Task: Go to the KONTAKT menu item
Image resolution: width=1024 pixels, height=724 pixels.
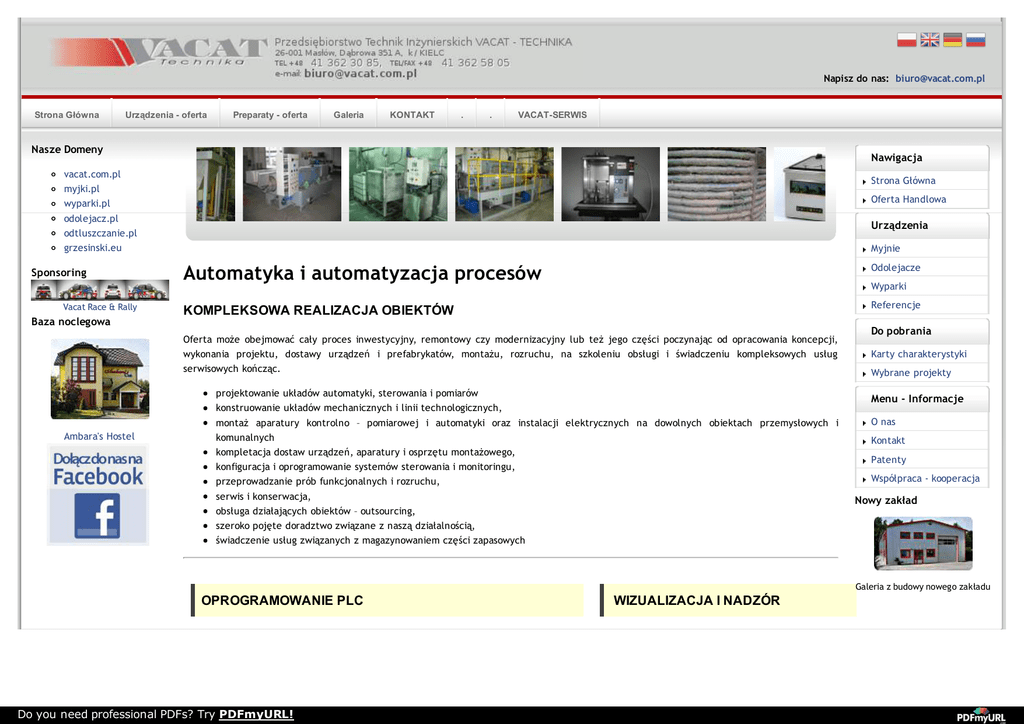Action: [x=412, y=115]
